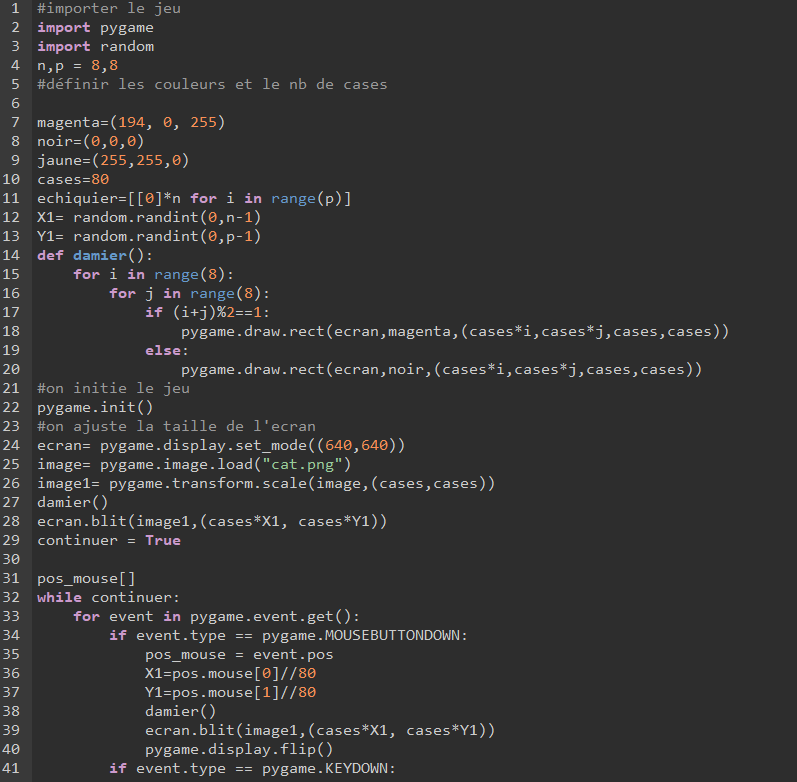
Task: Place cursor on the "import pygame" statement
Action: (95, 28)
